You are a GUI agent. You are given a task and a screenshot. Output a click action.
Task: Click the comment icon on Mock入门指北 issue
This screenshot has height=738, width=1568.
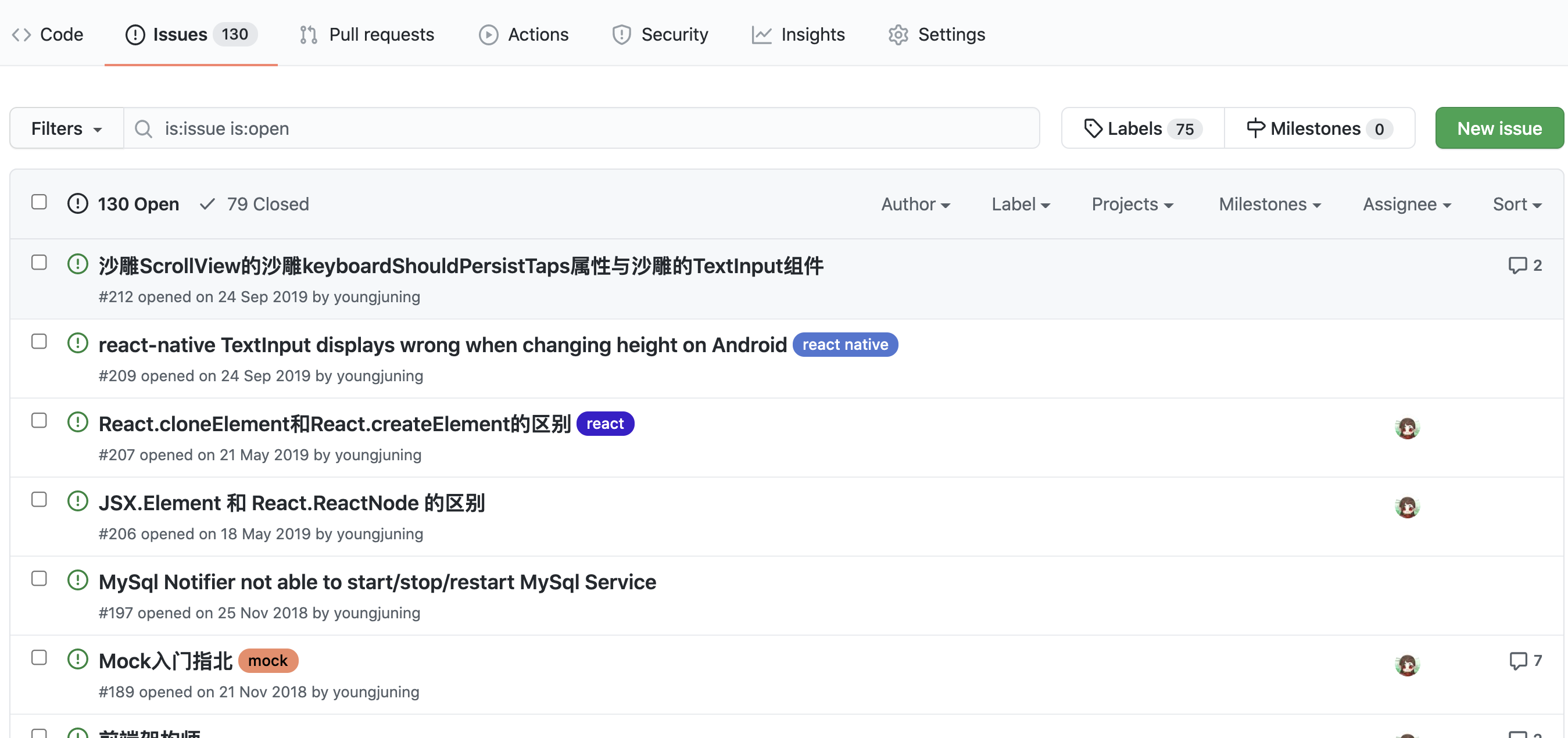pyautogui.click(x=1518, y=660)
